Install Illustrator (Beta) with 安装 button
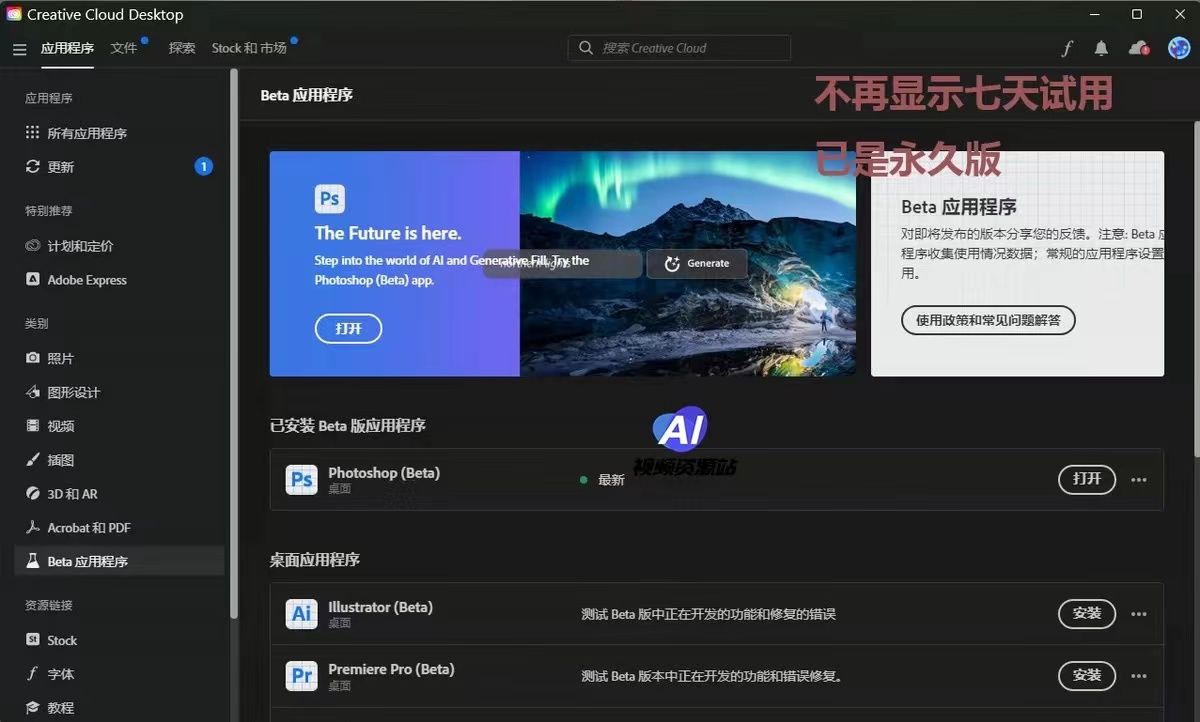Image resolution: width=1200 pixels, height=722 pixels. click(1087, 613)
